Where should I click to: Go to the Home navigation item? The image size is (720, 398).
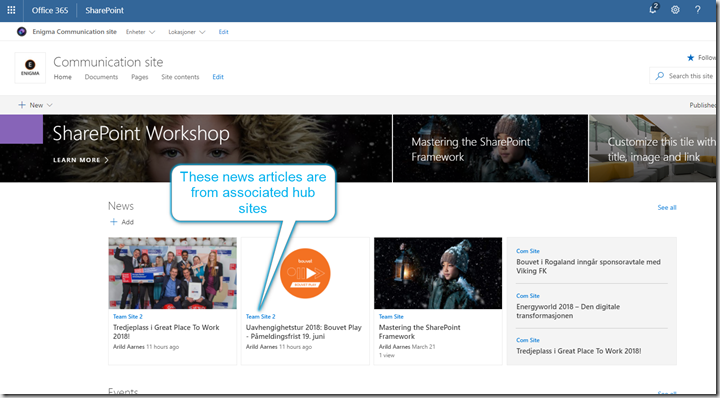tap(62, 77)
